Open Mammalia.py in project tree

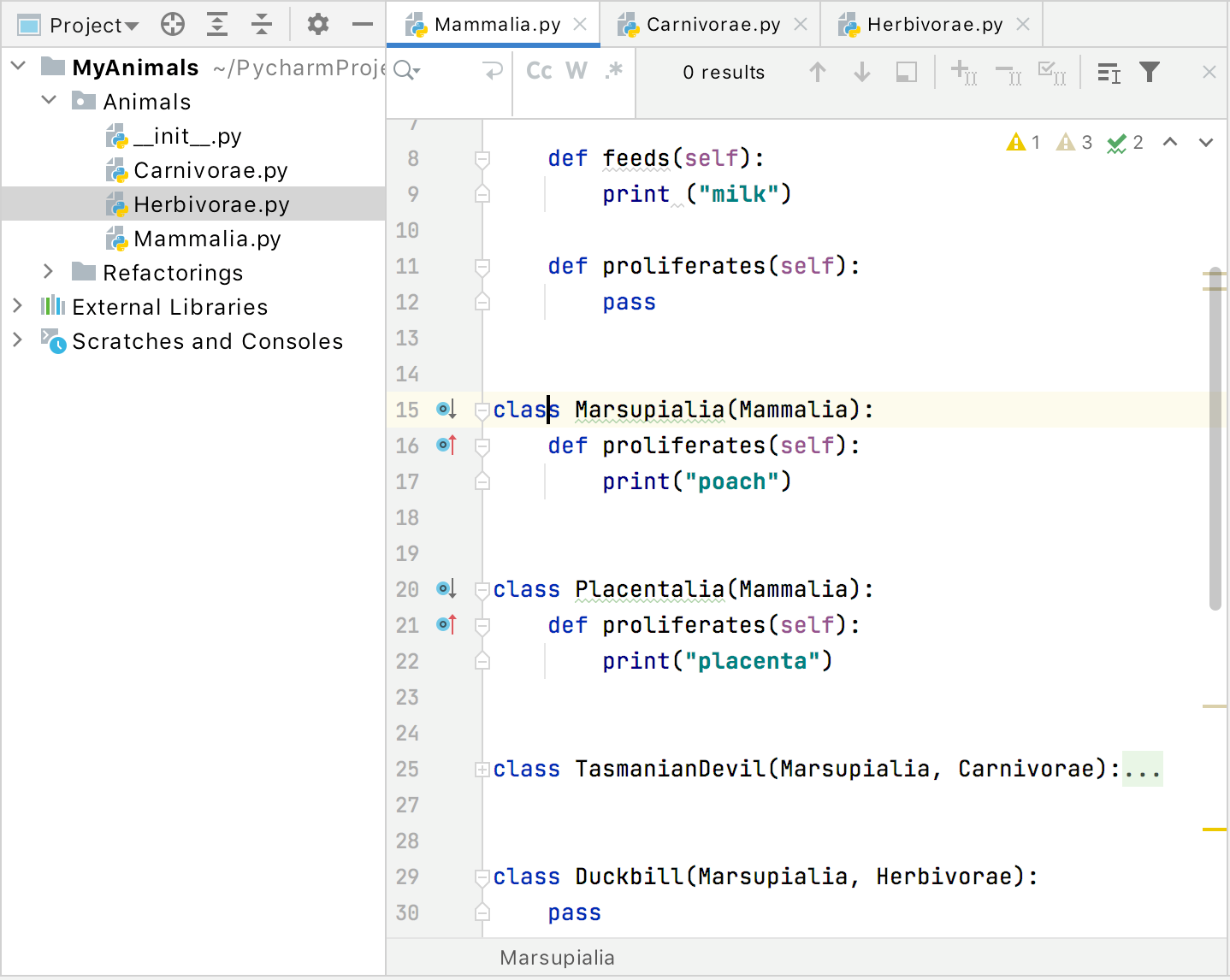pyautogui.click(x=207, y=239)
